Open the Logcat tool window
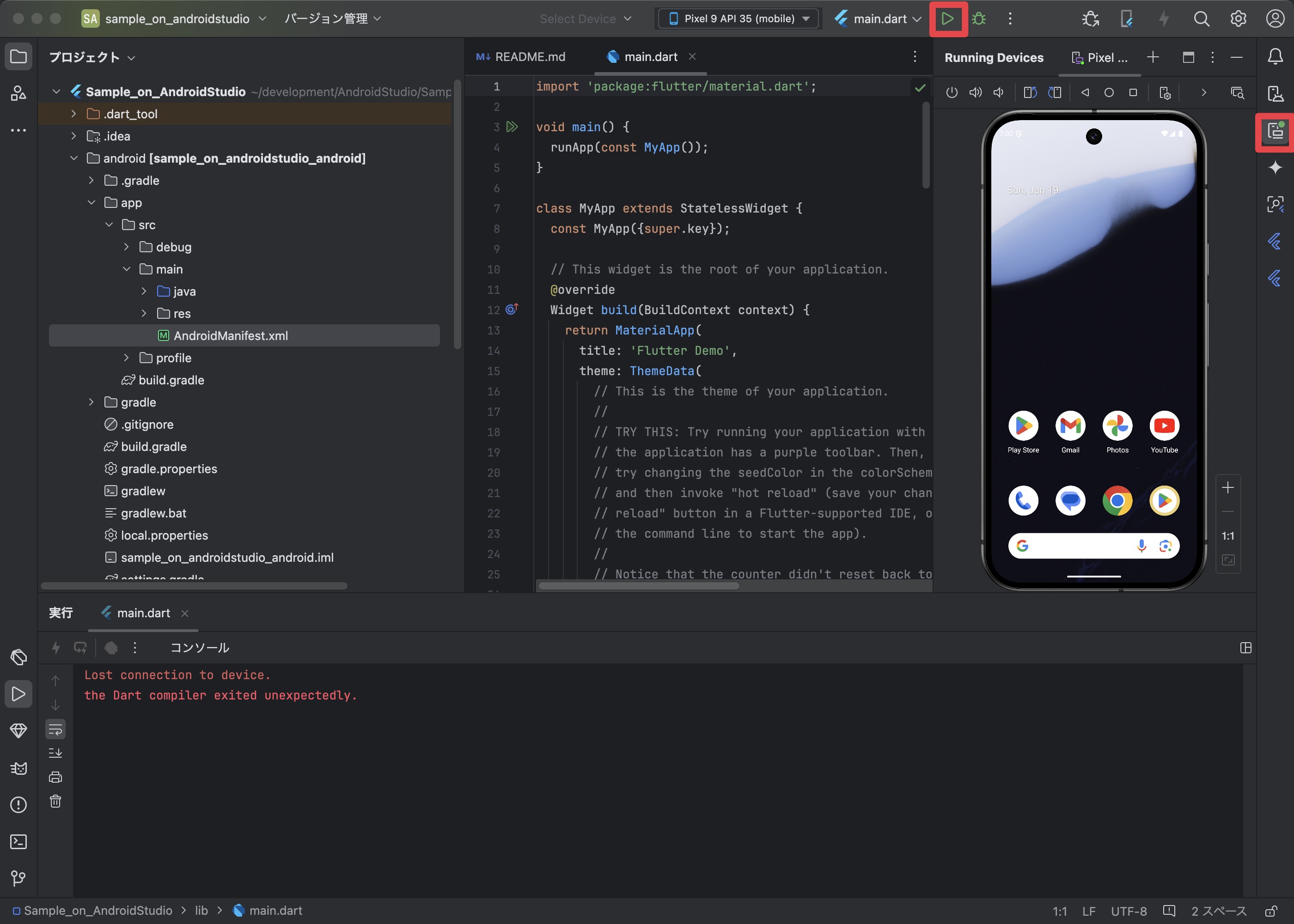Screen dimensions: 1294x924 click(19, 768)
